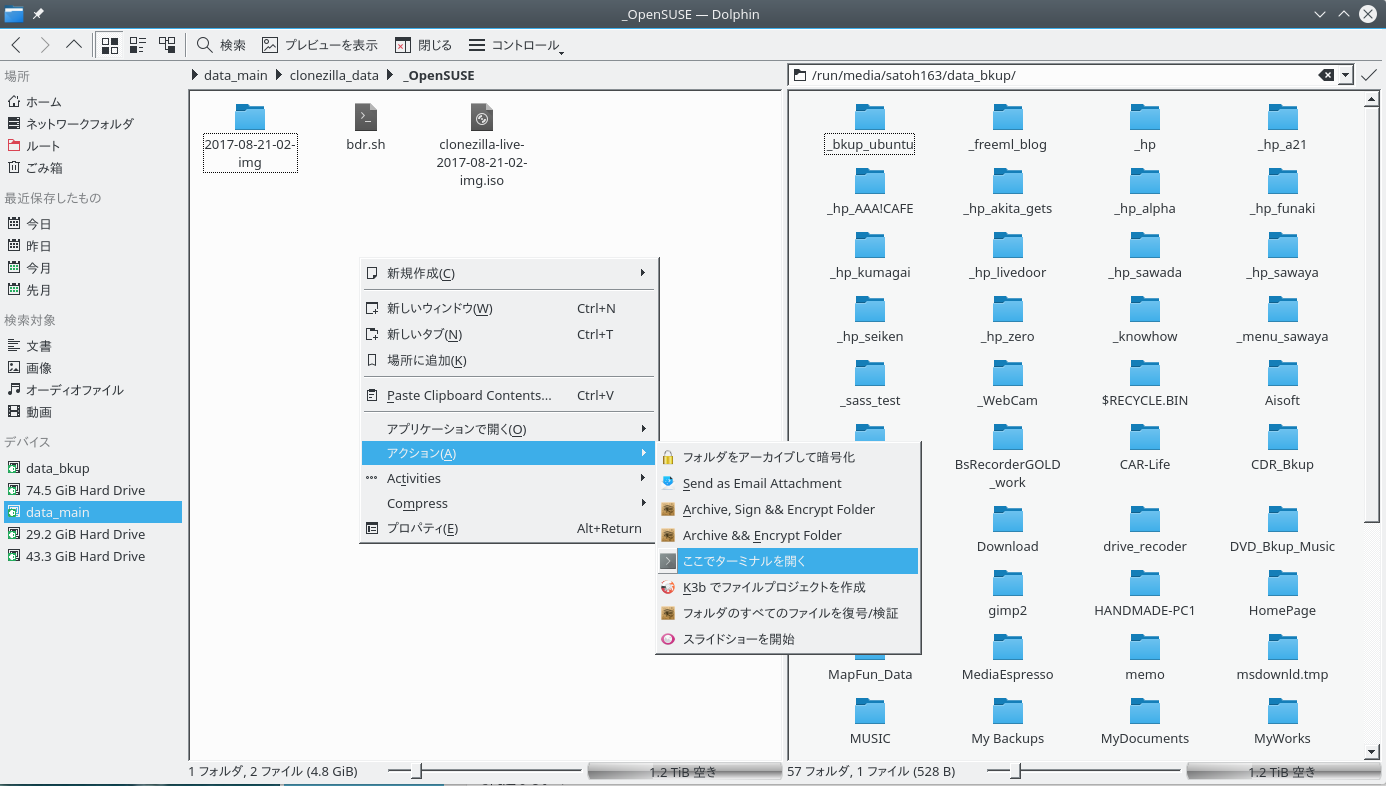Expand the Activities submenu
Image resolution: width=1386 pixels, height=786 pixels.
click(x=507, y=478)
